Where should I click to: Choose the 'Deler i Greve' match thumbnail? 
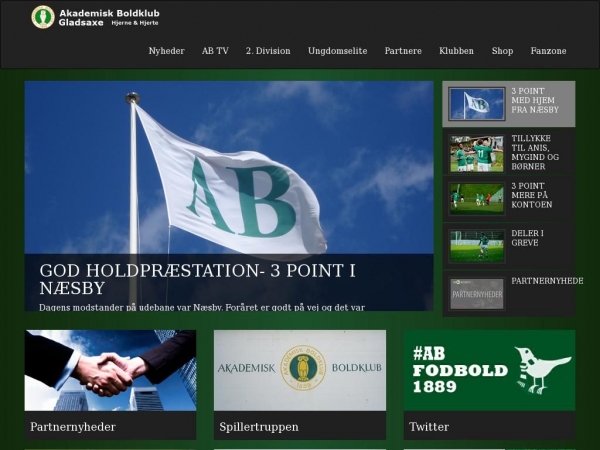click(x=476, y=246)
